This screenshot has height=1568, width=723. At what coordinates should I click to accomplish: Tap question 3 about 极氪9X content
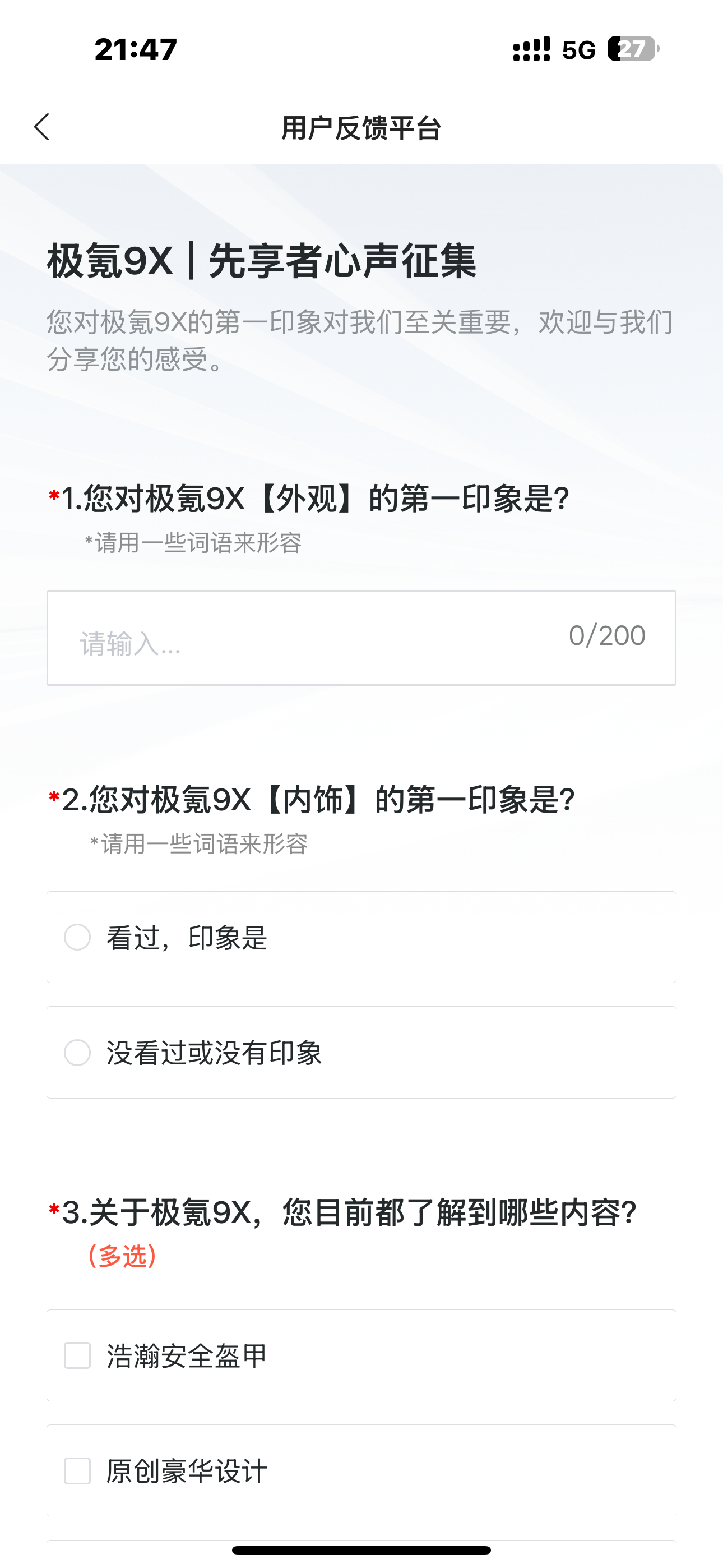pos(349,1212)
